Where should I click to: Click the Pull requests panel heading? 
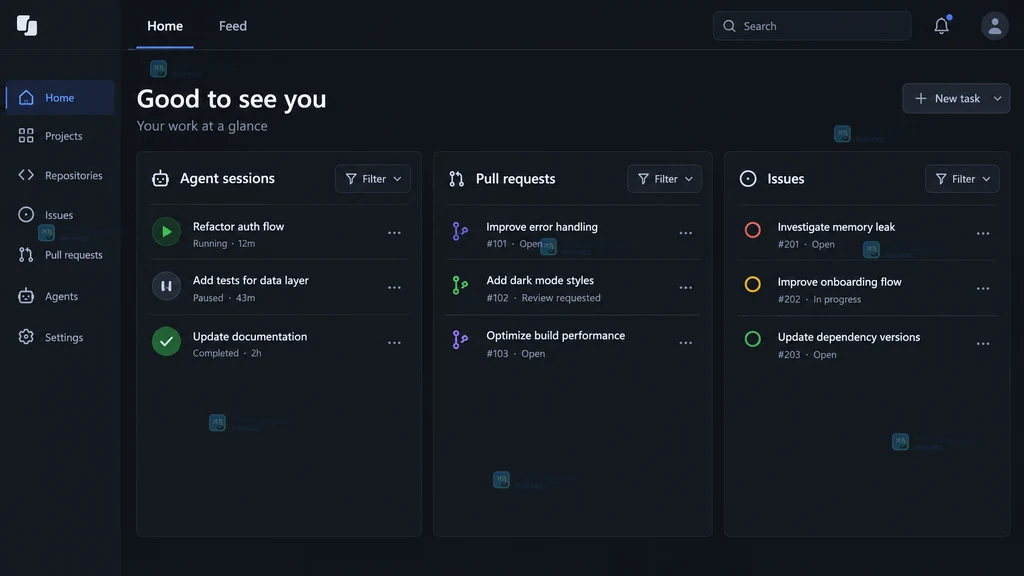point(515,179)
